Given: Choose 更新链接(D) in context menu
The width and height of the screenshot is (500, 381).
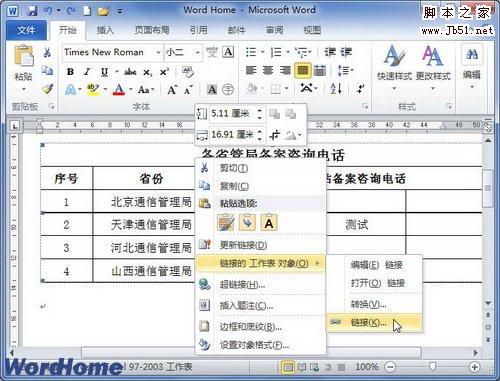Looking at the screenshot, I should tap(260, 245).
